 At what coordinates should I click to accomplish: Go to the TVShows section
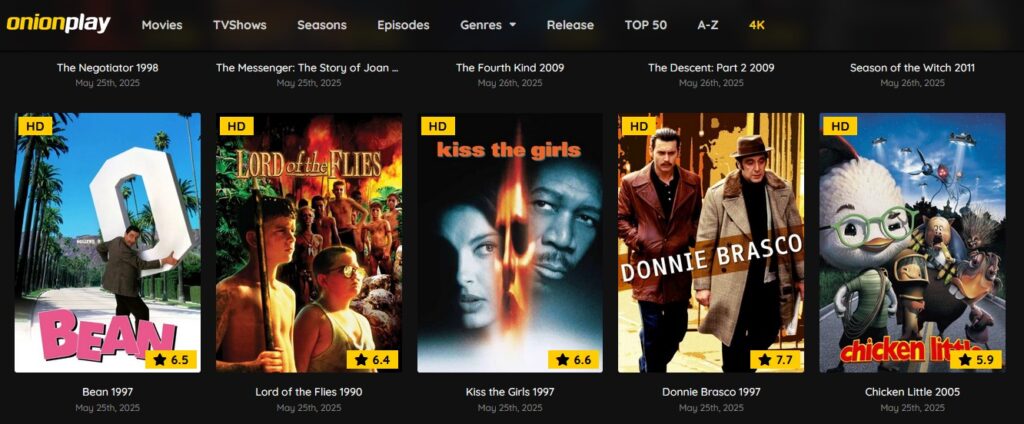coord(240,25)
